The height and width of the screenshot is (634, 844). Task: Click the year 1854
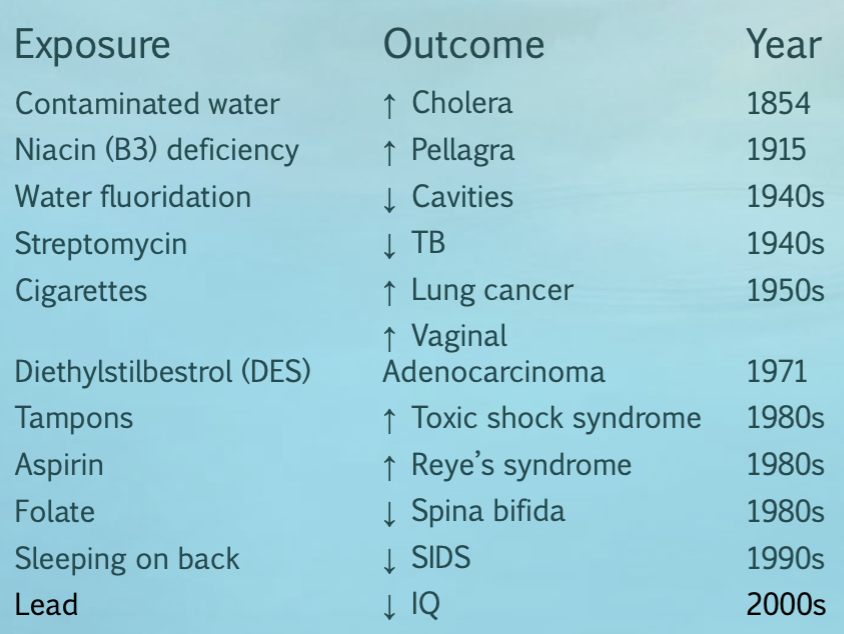[x=778, y=103]
